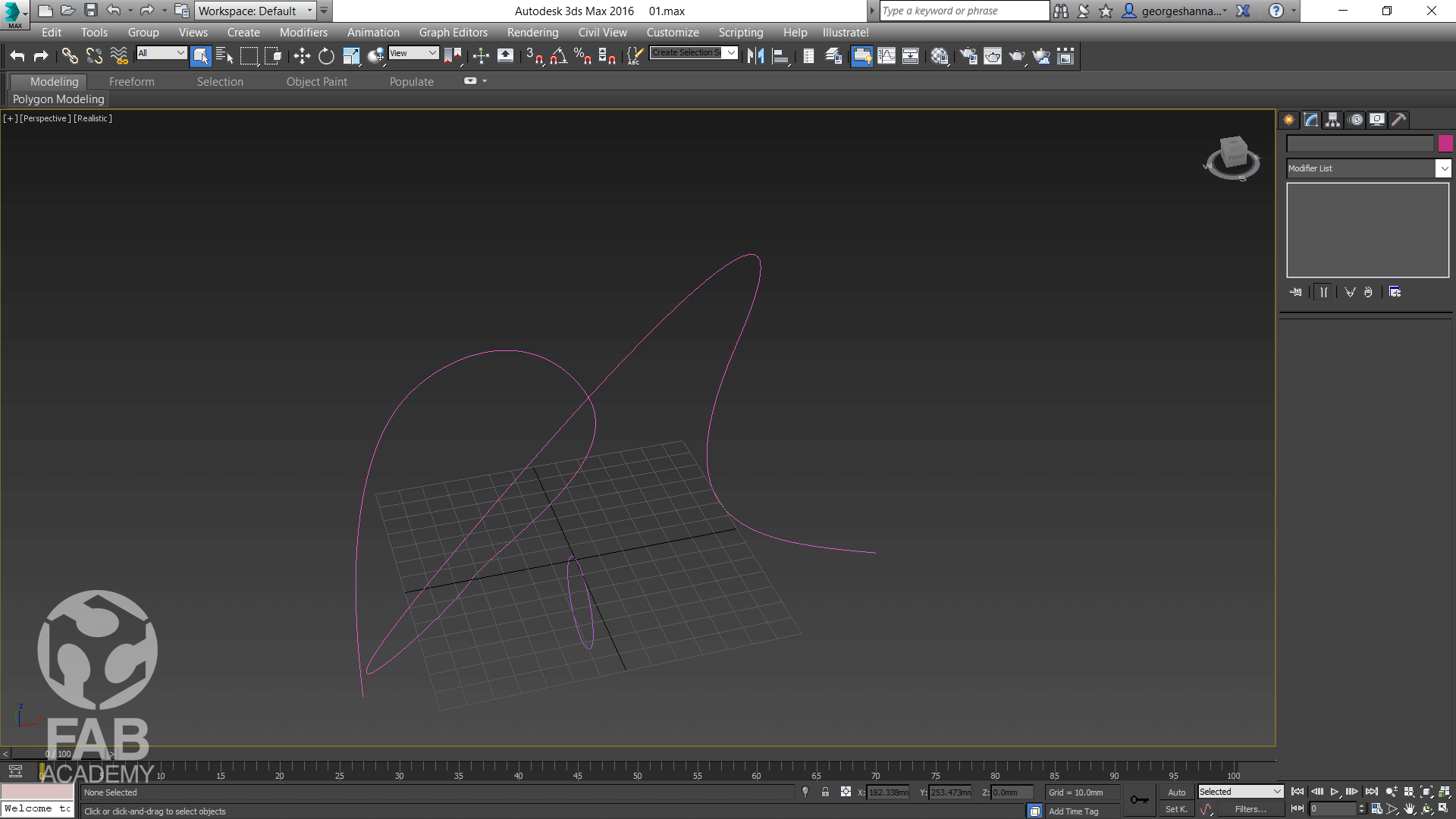Expand the Undo history arrow

pos(130,11)
